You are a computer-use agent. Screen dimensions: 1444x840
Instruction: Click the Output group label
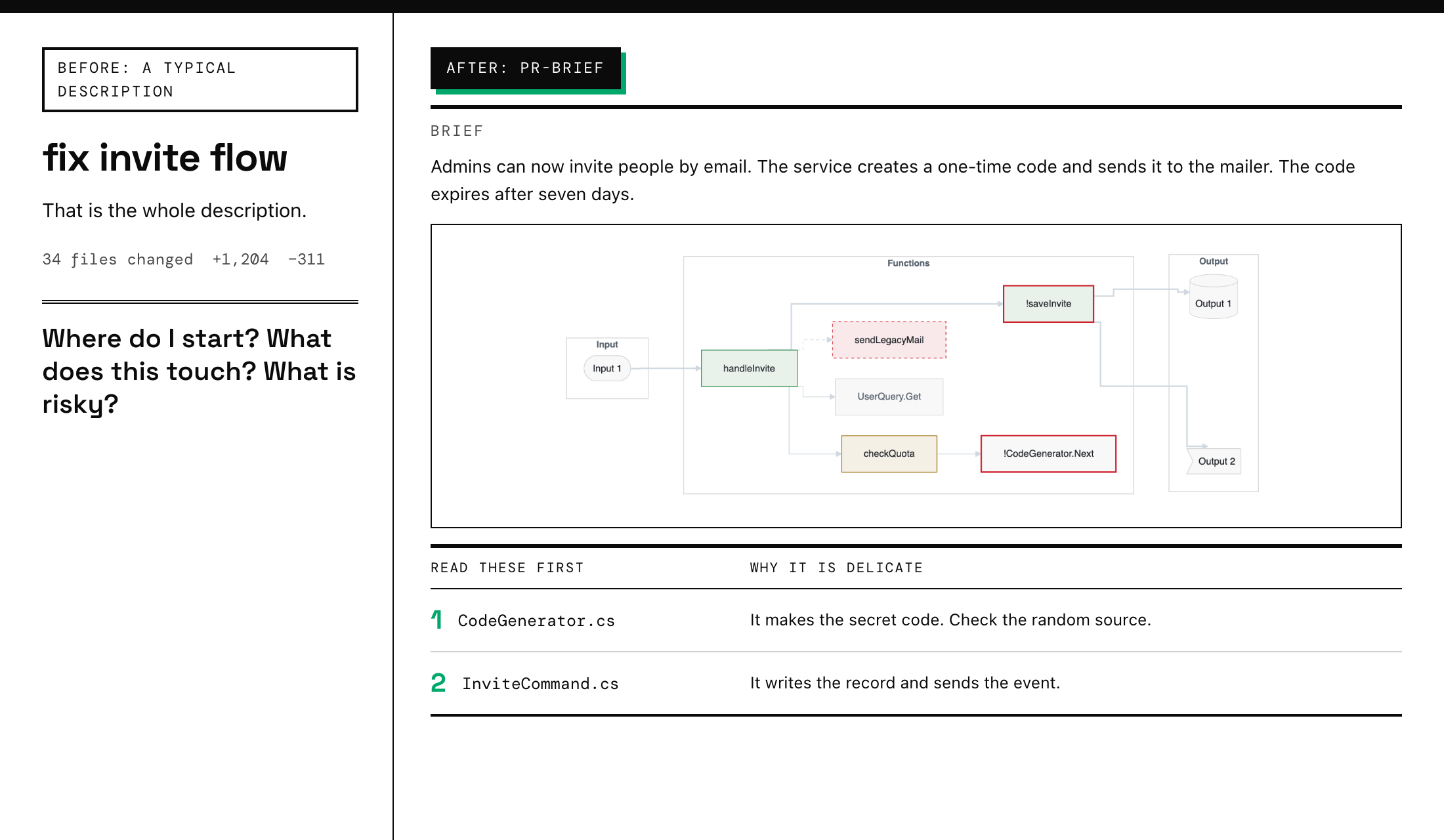(x=1214, y=261)
